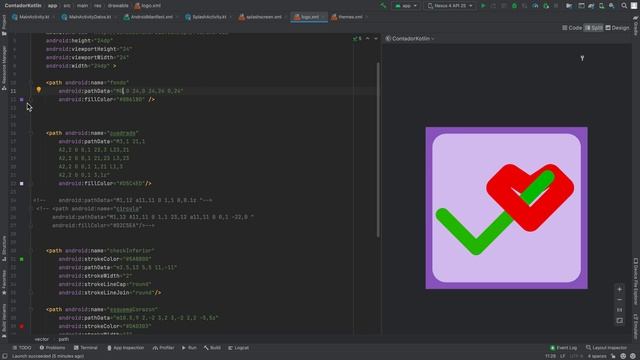This screenshot has width=640, height=360.
Task: Open the Gradle side panel
Action: (x=636, y=25)
